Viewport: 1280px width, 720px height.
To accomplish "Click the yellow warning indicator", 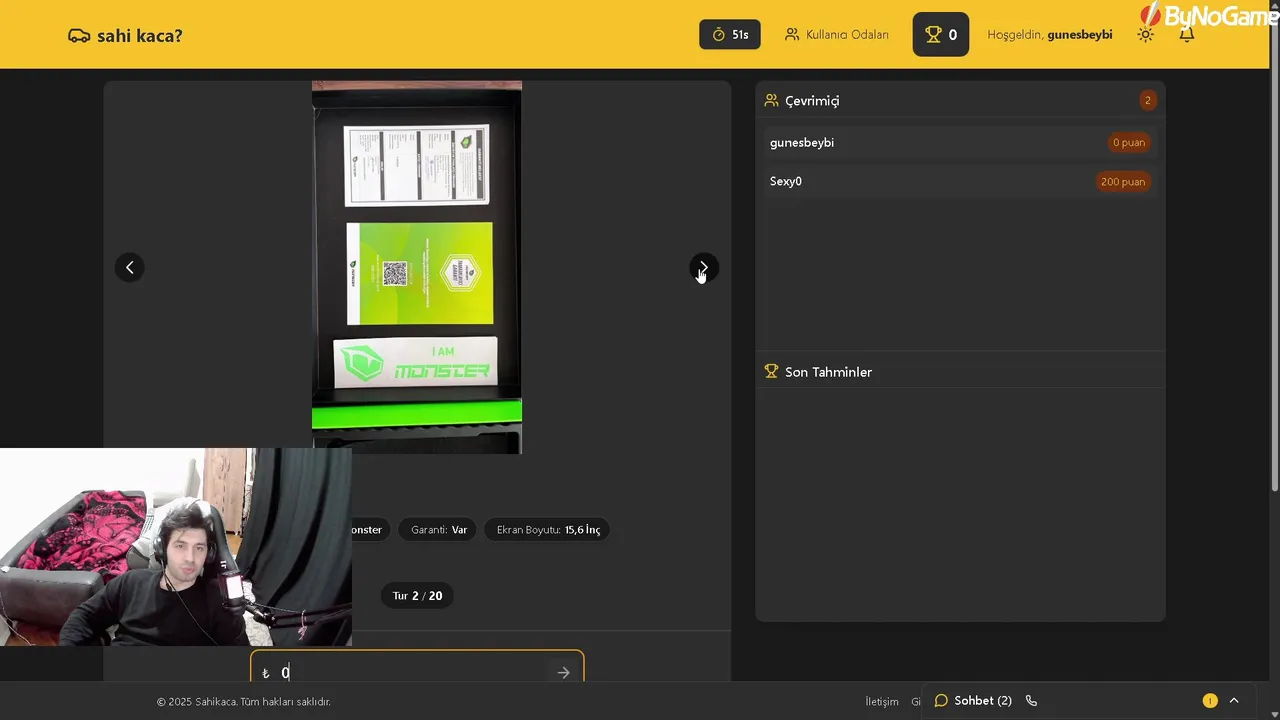I will (1210, 701).
